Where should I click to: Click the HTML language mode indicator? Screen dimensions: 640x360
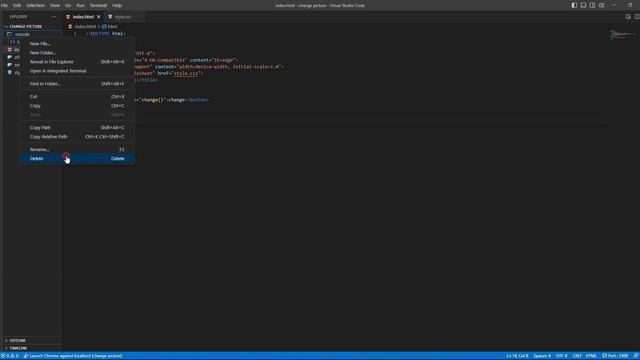point(591,356)
